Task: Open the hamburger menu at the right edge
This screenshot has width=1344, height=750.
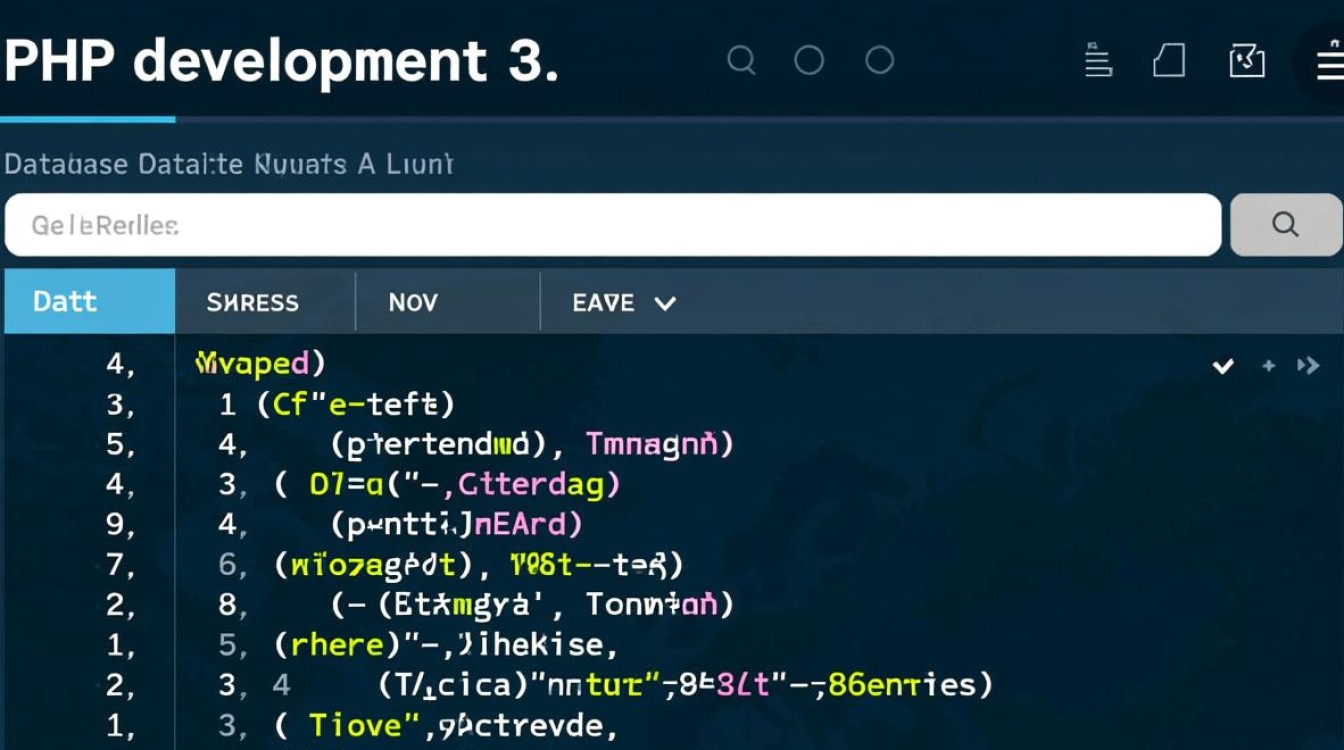Action: (x=1328, y=62)
